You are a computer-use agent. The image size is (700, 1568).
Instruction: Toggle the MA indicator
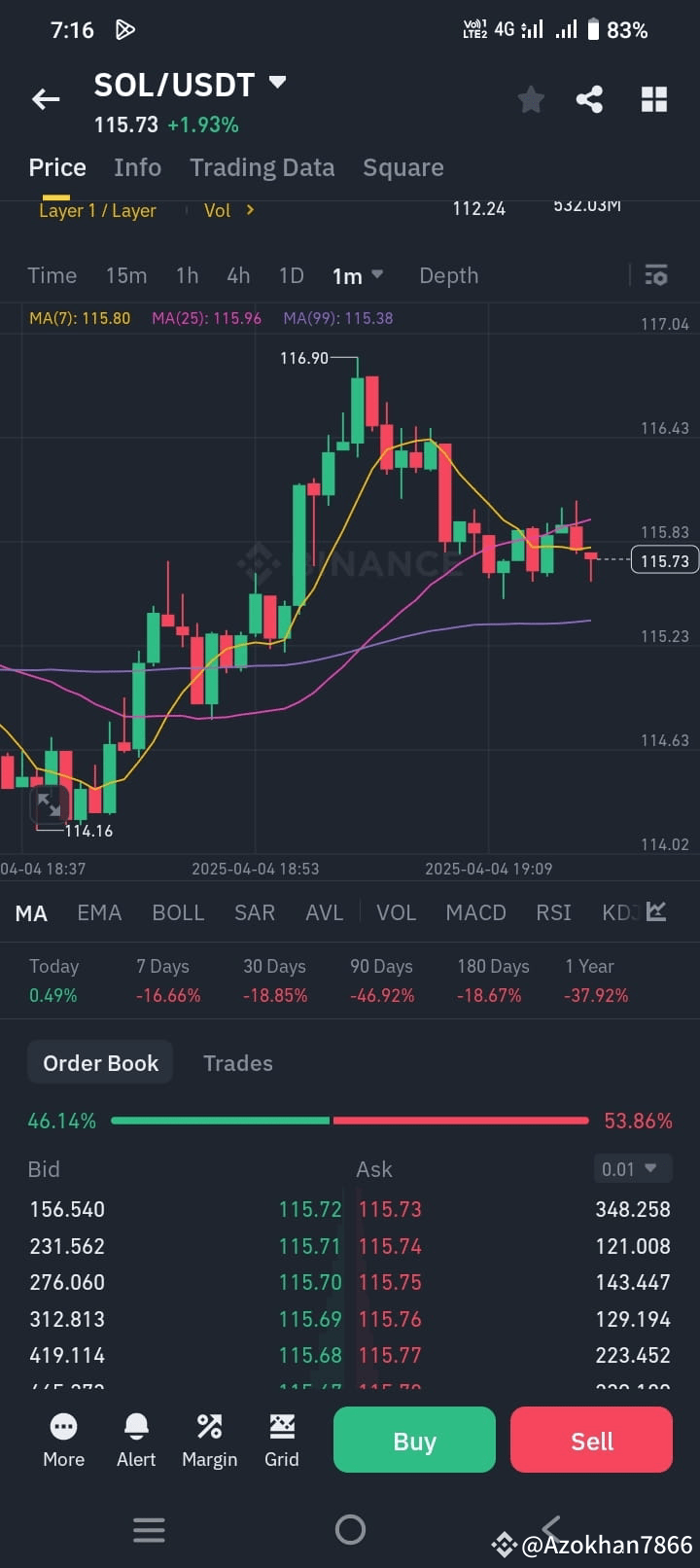click(x=31, y=913)
